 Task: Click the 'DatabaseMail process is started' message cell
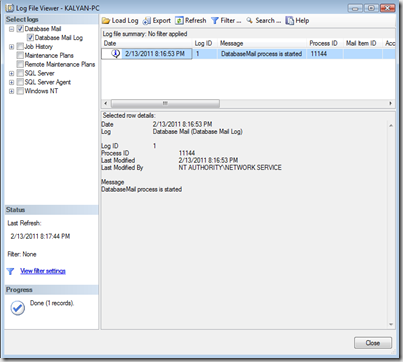[262, 54]
